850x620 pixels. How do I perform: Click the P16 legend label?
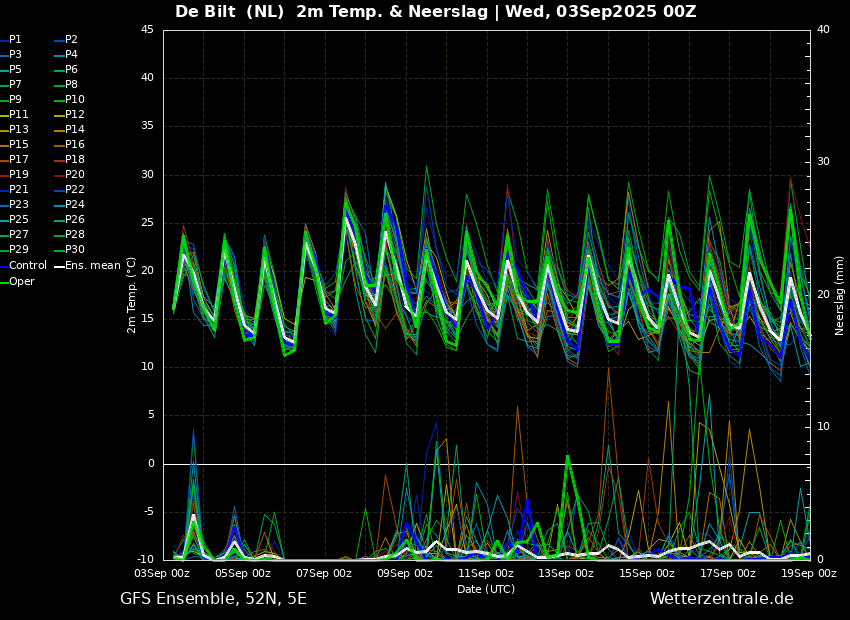(x=75, y=145)
